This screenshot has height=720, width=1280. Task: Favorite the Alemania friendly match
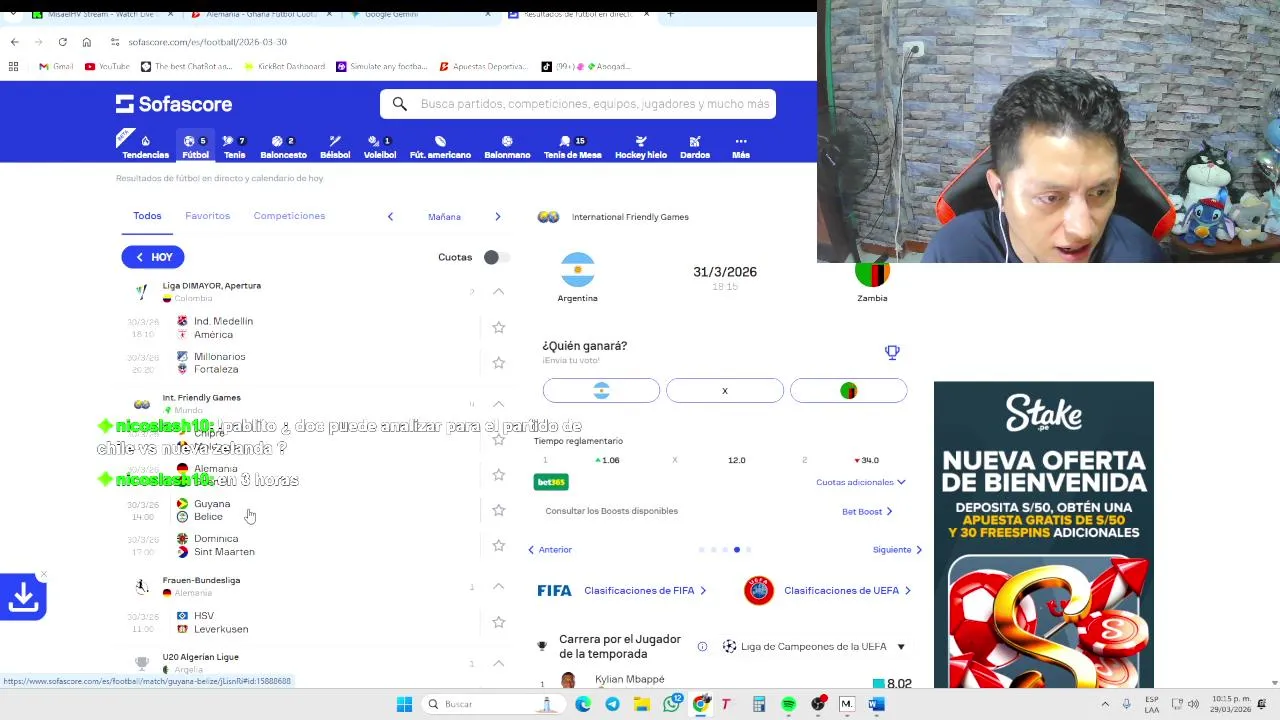498,474
